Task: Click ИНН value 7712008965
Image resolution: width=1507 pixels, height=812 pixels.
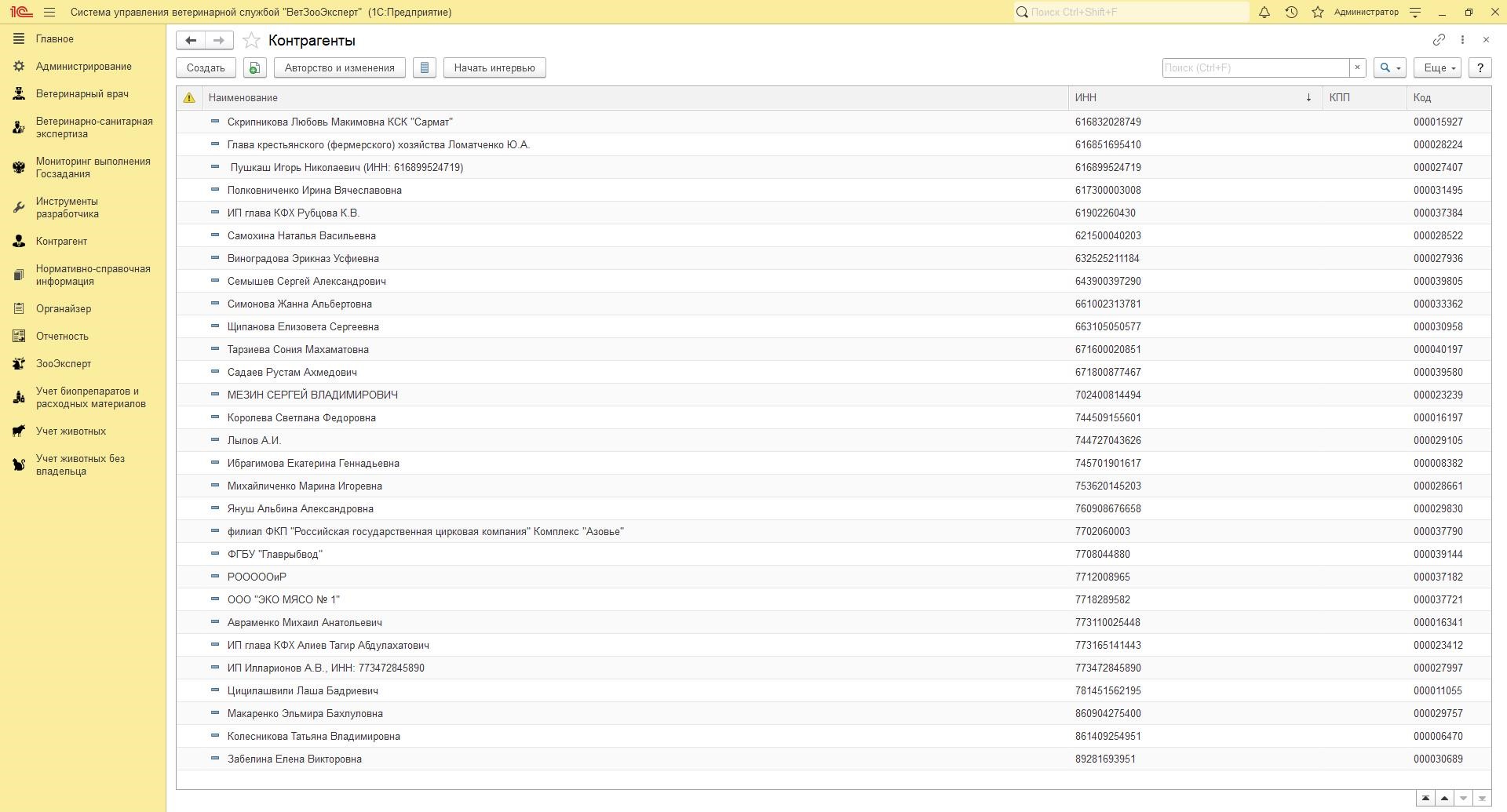Action: point(1102,577)
